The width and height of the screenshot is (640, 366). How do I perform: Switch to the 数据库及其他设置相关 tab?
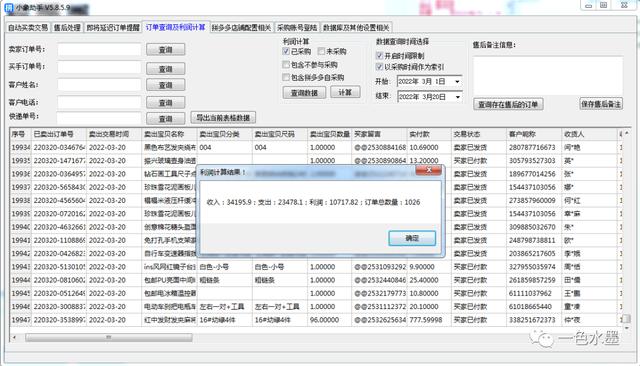pos(356,27)
